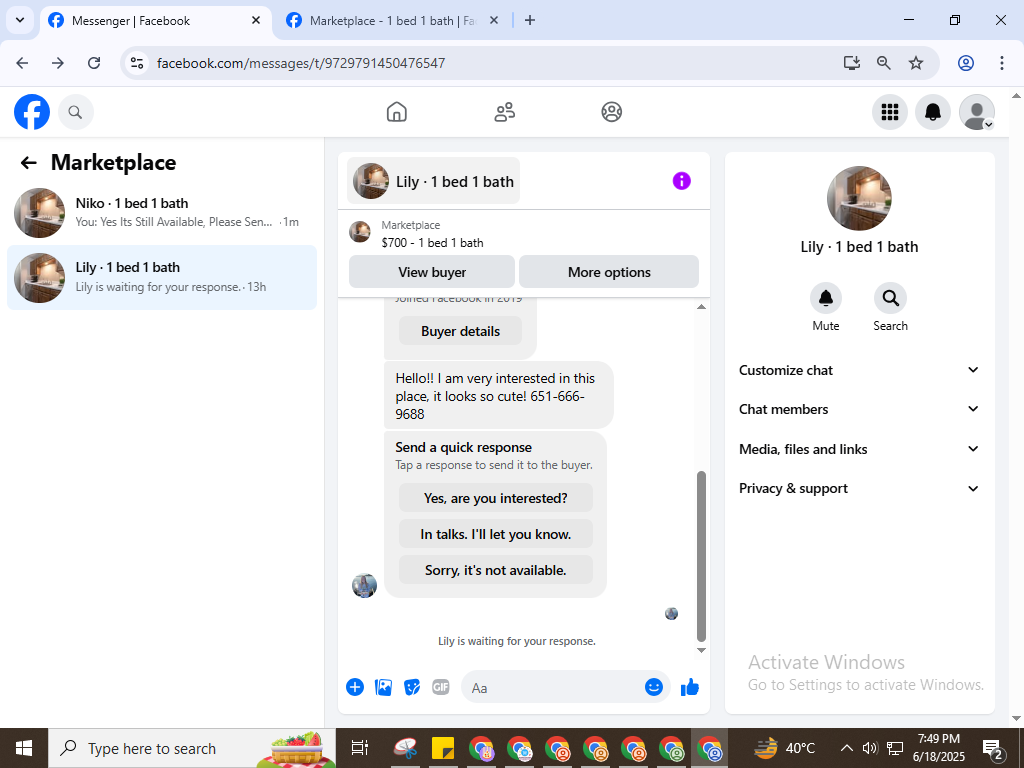1024x768 pixels.
Task: Open the Windows notification center
Action: click(993, 750)
